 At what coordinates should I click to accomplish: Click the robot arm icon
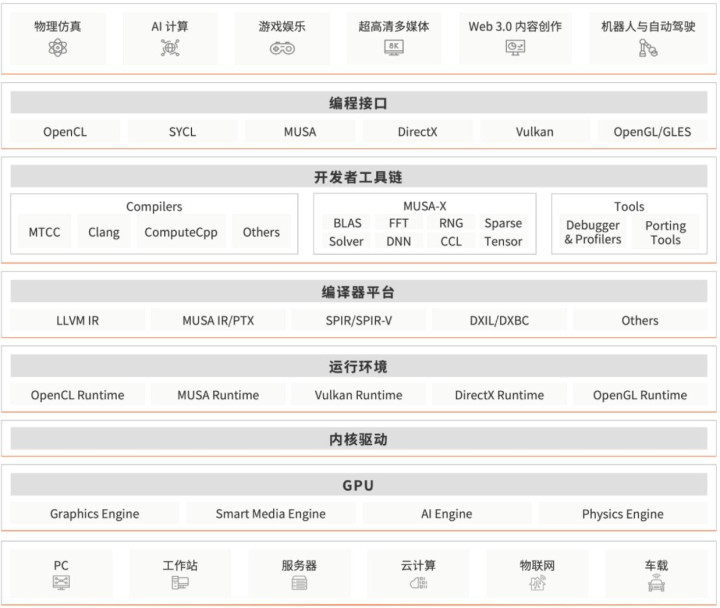pyautogui.click(x=648, y=48)
